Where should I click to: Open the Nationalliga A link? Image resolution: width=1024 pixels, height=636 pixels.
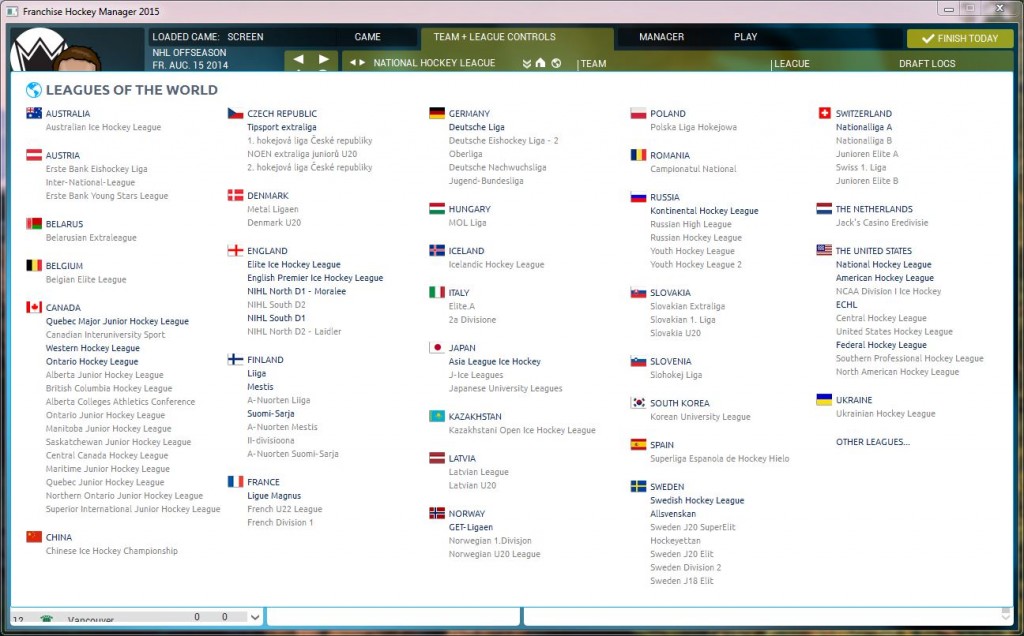tap(863, 127)
